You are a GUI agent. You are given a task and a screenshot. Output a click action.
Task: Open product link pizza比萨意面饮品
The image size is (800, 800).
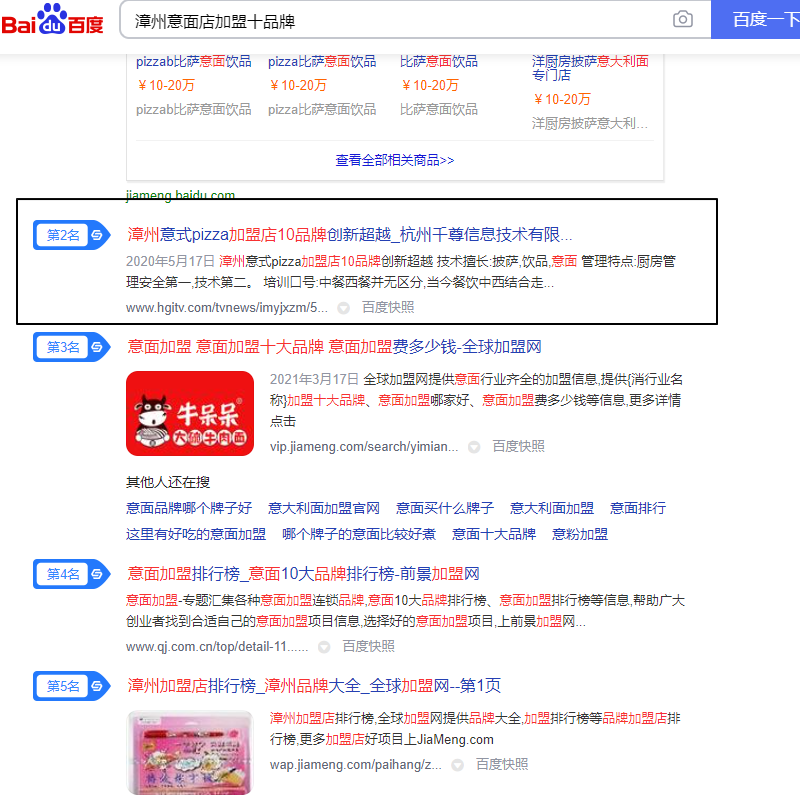[322, 62]
